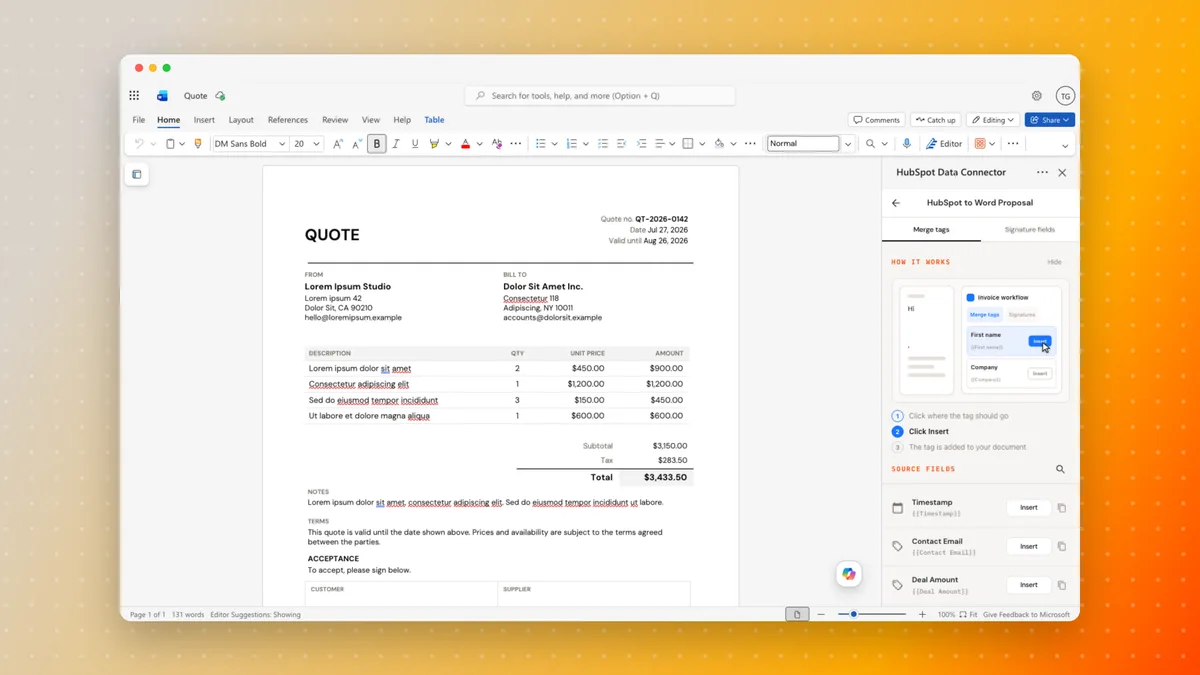This screenshot has height=675, width=1200.
Task: Switch to the Layout tab
Action: 241,120
